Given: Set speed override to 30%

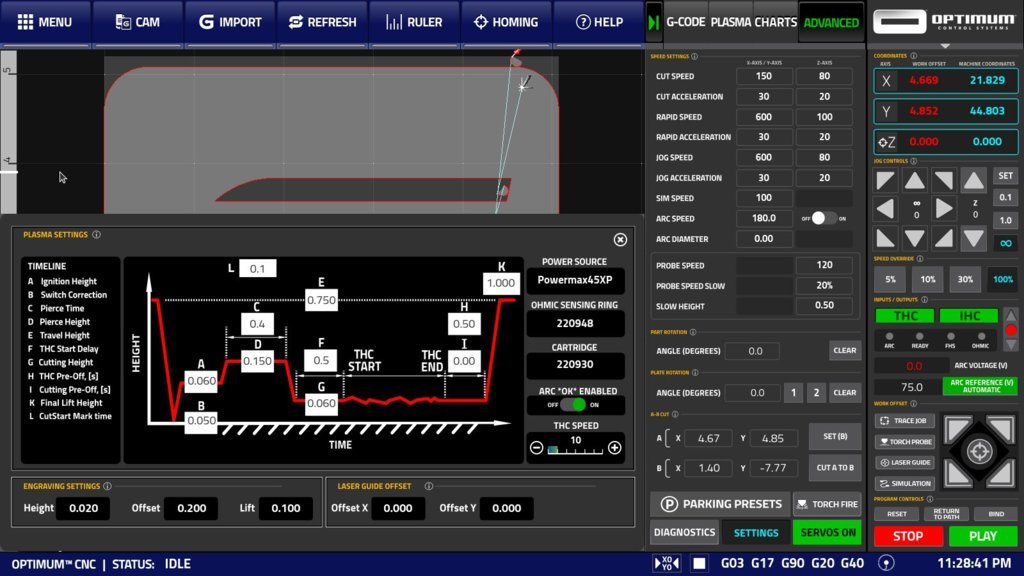Looking at the screenshot, I should pyautogui.click(x=965, y=280).
